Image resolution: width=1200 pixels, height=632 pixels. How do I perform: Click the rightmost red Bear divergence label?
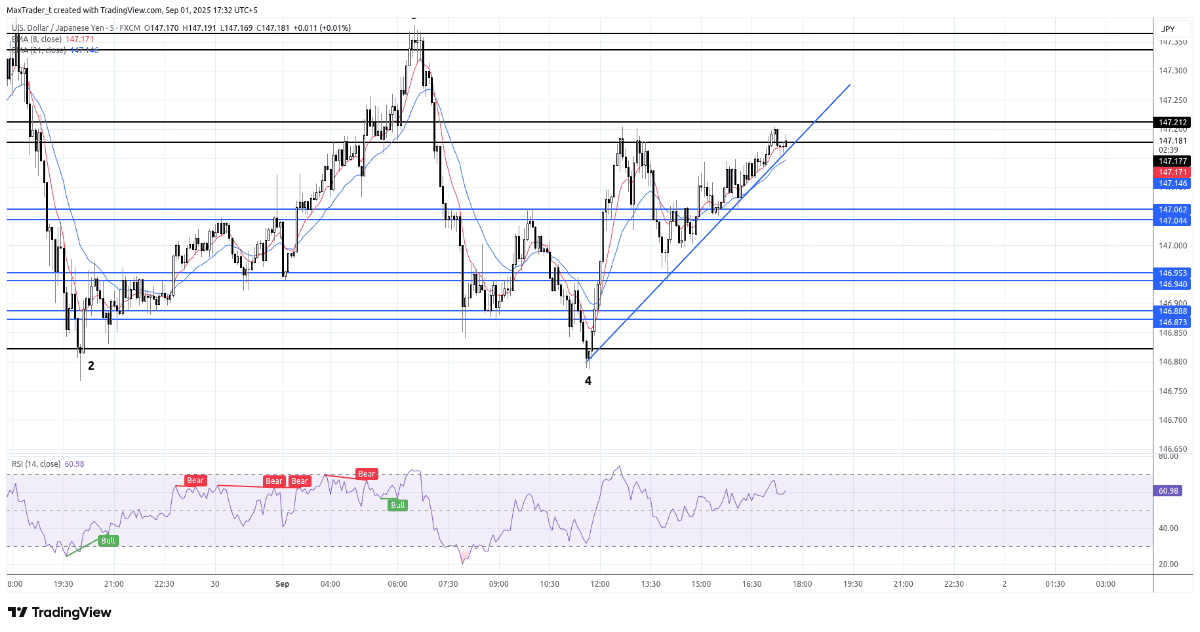(x=367, y=474)
